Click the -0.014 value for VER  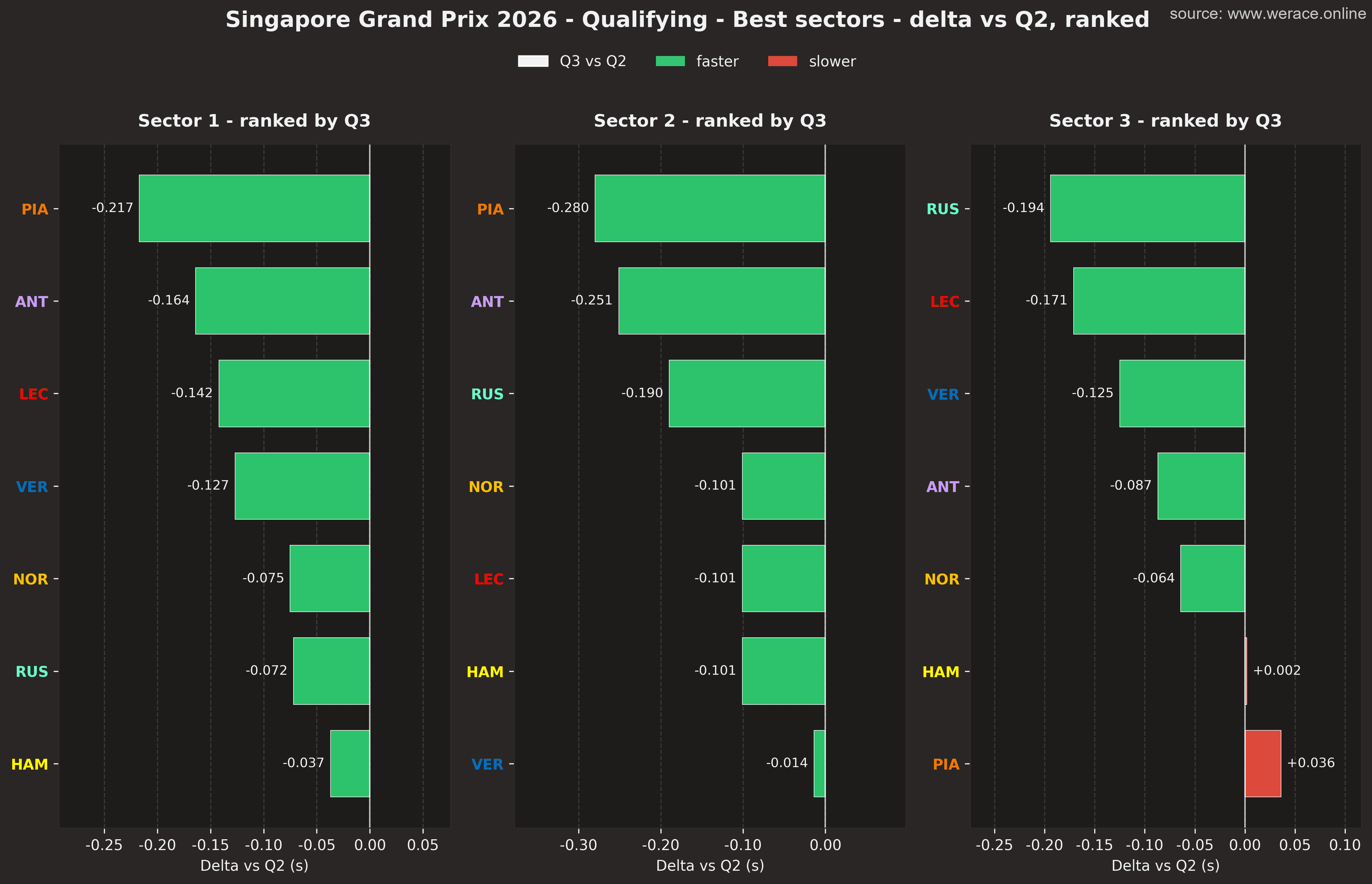point(787,763)
